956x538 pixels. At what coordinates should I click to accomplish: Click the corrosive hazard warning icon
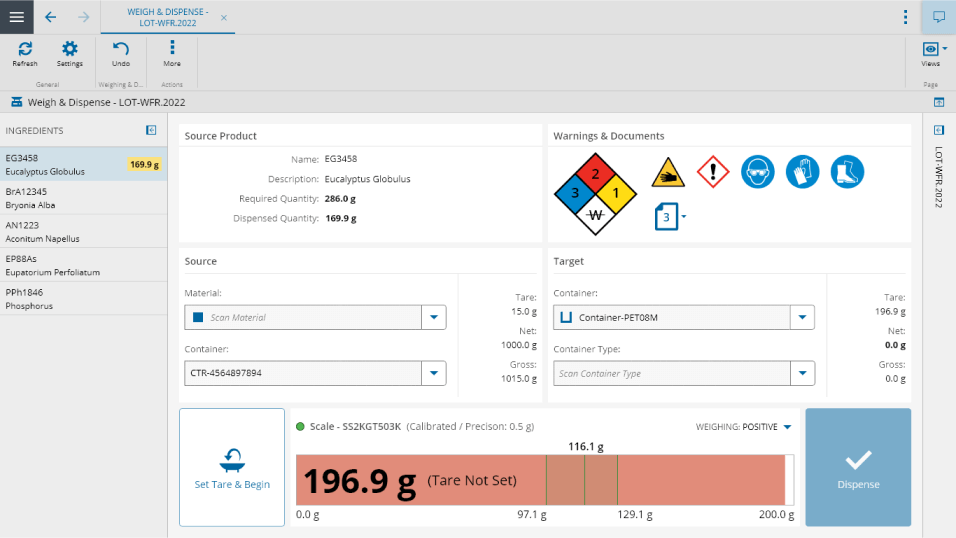668,172
